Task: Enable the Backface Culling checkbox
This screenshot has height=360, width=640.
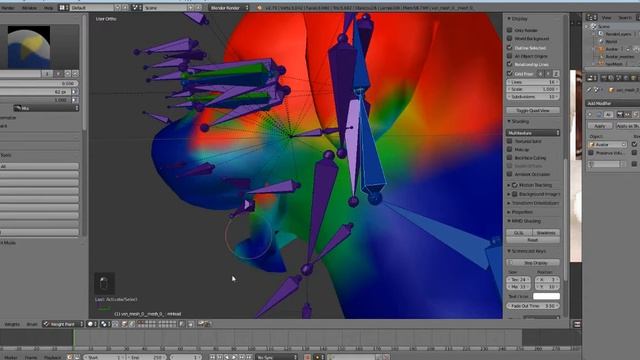Action: [509, 158]
